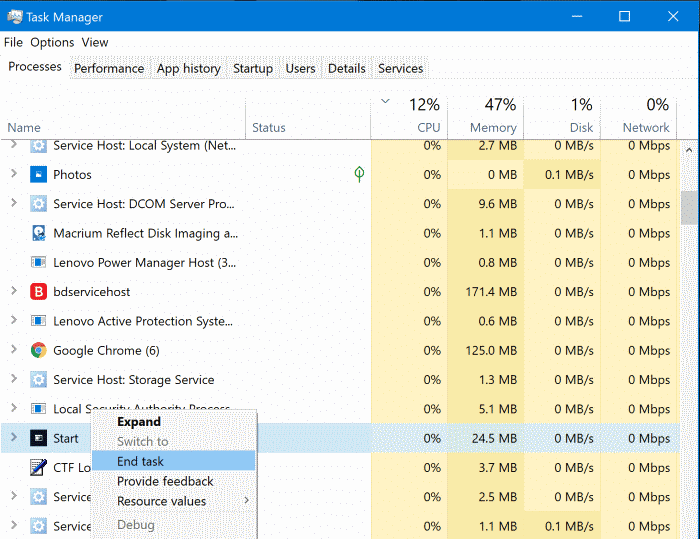Expand the Photos process group

14,173
